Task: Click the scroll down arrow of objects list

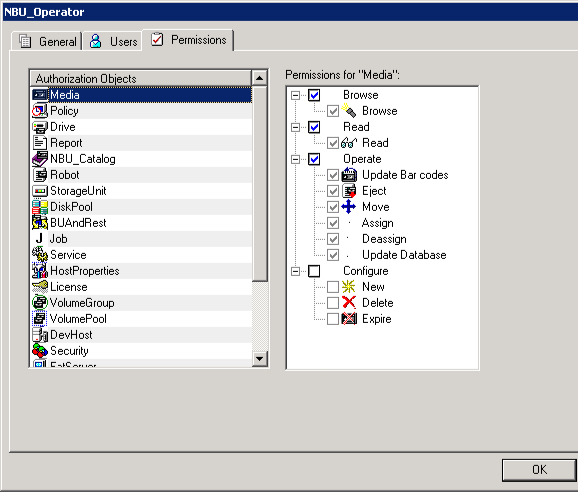Action: pos(260,358)
